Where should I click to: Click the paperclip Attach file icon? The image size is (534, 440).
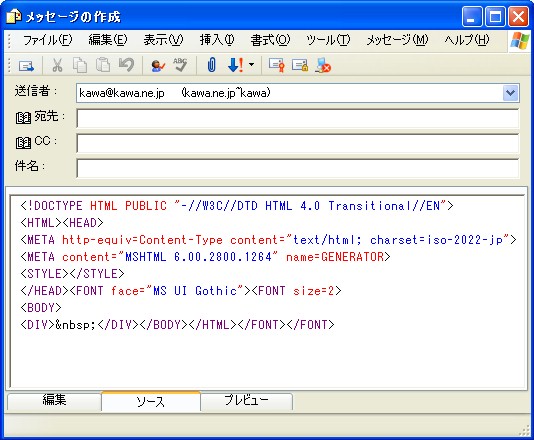coord(211,64)
